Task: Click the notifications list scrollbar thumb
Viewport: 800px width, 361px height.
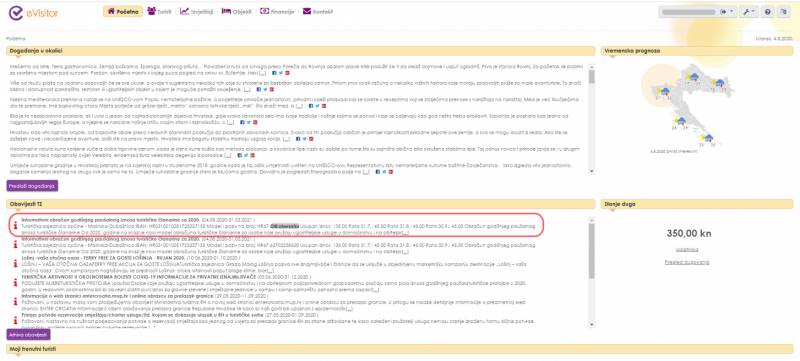Action: [x=592, y=251]
